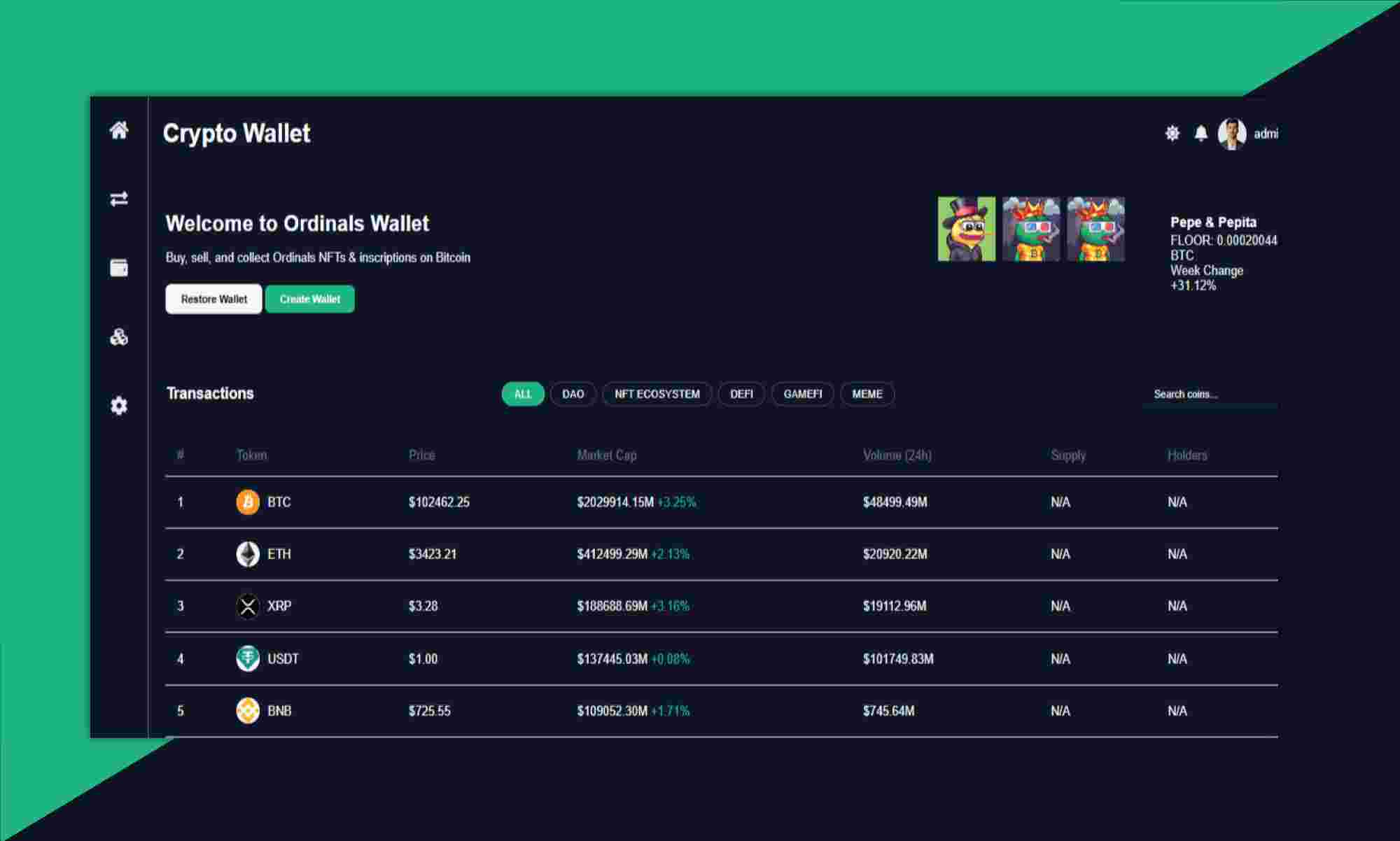The image size is (1400, 841).
Task: Click the Crypto Wallet title
Action: point(237,133)
